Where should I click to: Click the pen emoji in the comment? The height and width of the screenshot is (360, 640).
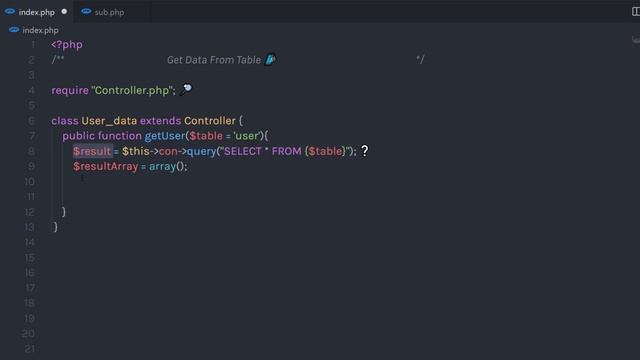pyautogui.click(x=270, y=60)
